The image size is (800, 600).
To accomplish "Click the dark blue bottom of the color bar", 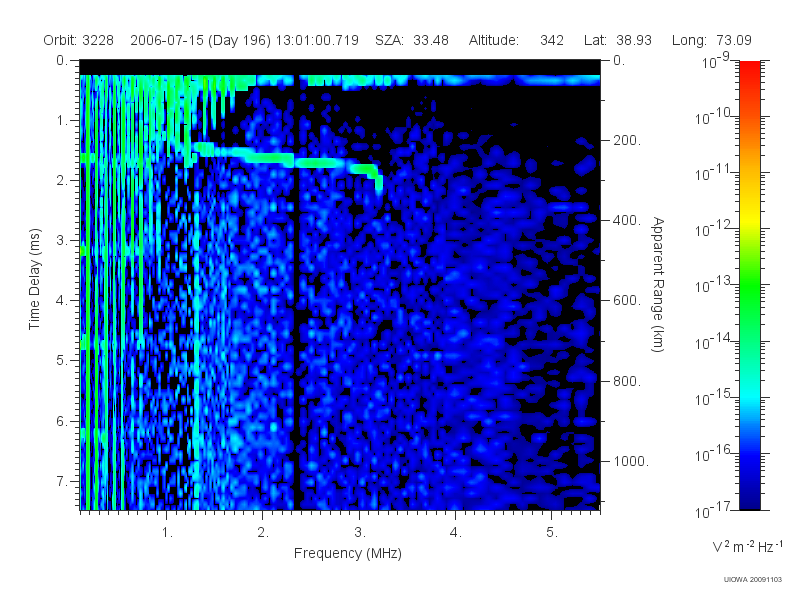I will (750, 497).
